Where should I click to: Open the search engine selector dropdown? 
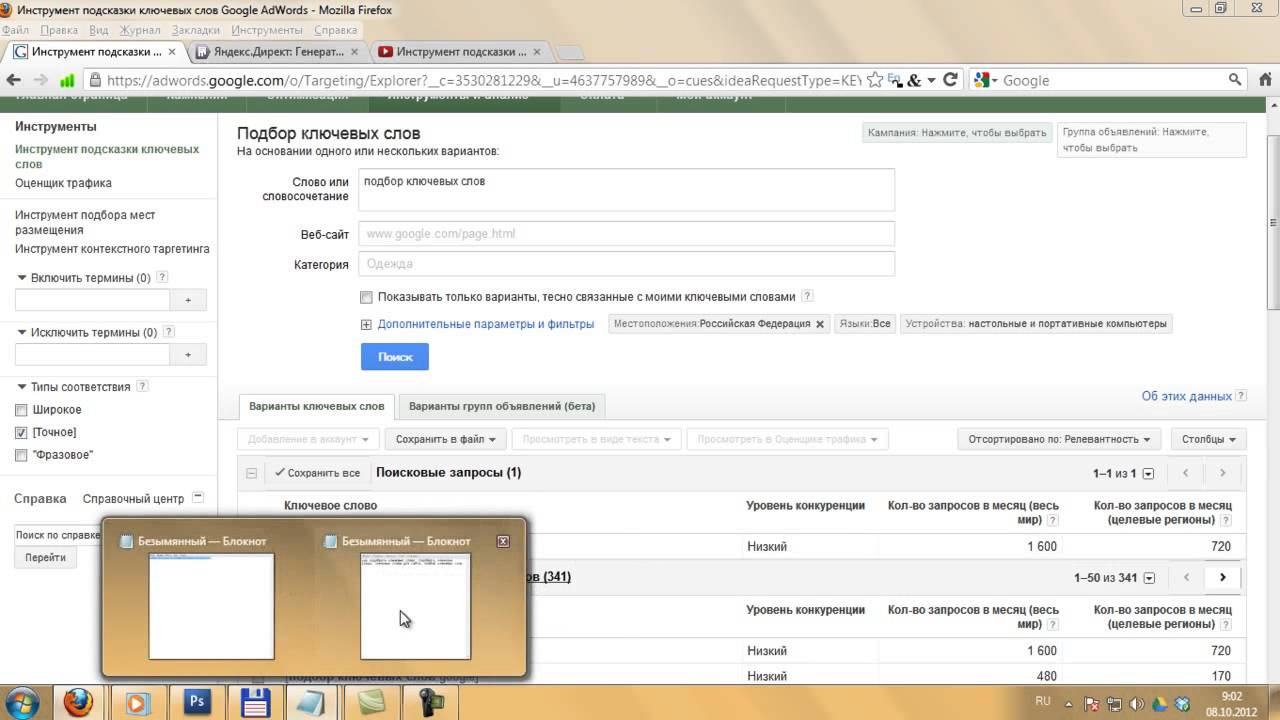coord(985,80)
